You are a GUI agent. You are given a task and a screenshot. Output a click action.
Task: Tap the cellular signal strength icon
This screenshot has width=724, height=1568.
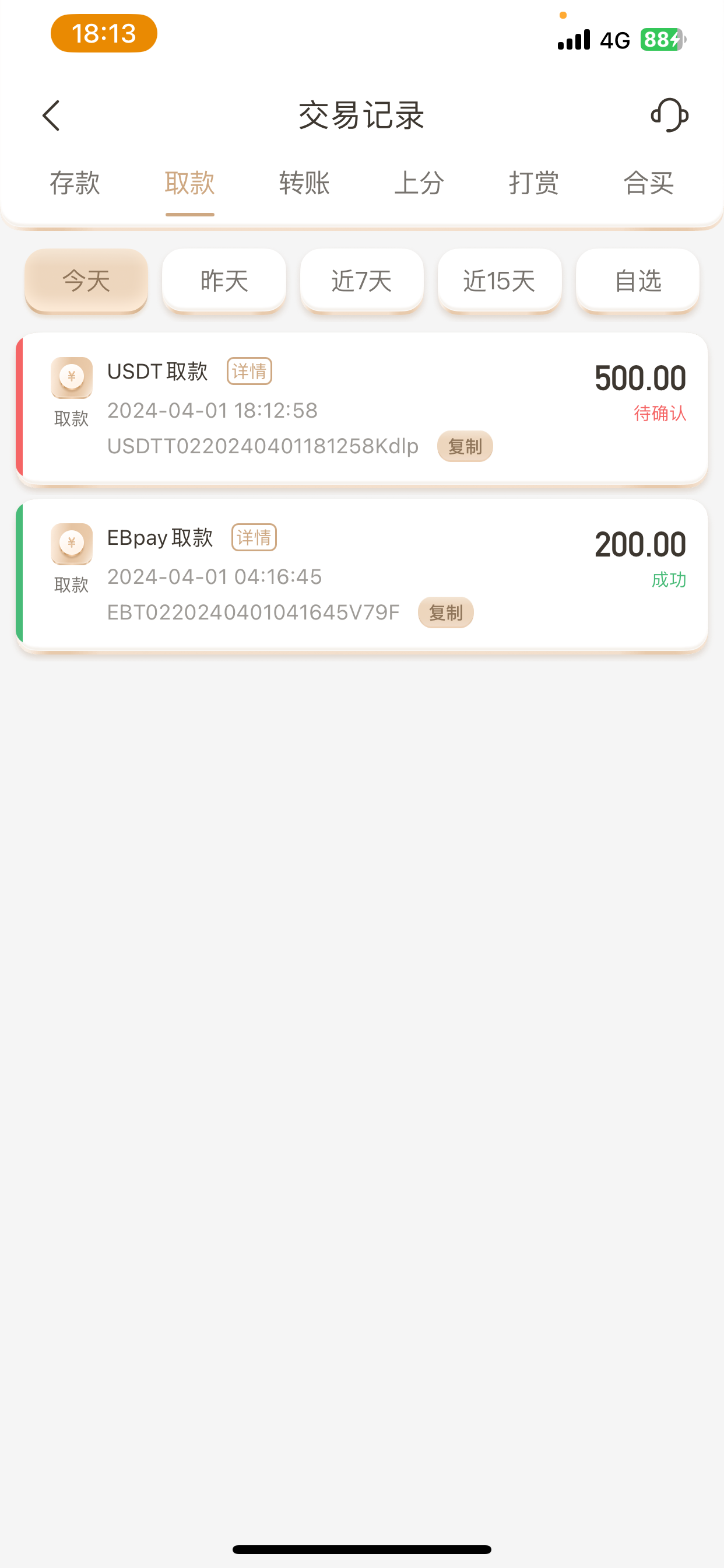[574, 40]
